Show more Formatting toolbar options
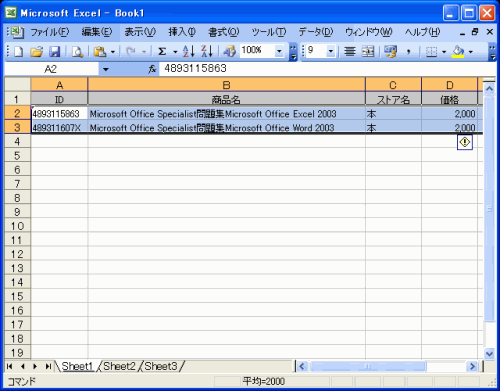 [x=492, y=52]
